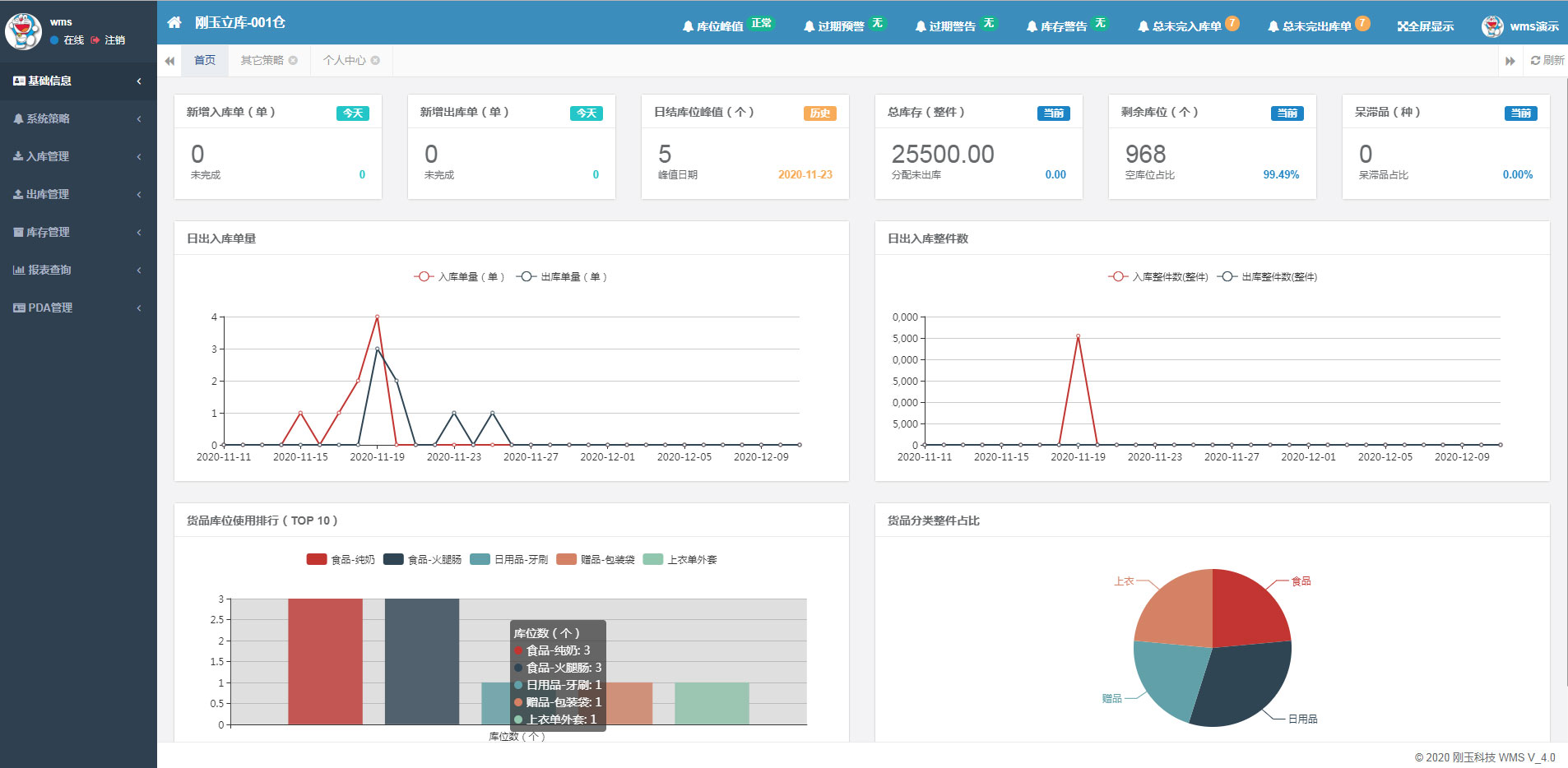Viewport: 1568px width, 768px height.
Task: Expand the 系统策略 chevron arrow
Action: (139, 118)
